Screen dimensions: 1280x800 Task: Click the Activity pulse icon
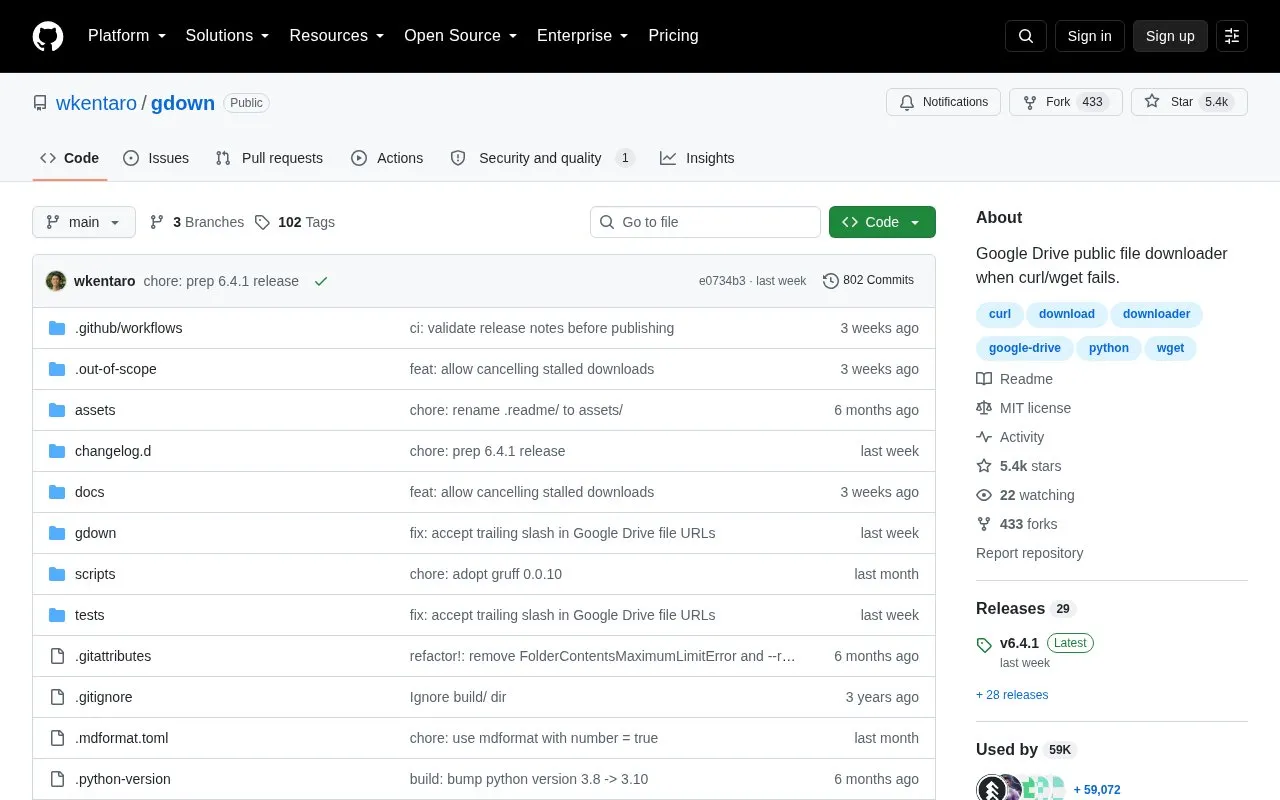point(984,437)
